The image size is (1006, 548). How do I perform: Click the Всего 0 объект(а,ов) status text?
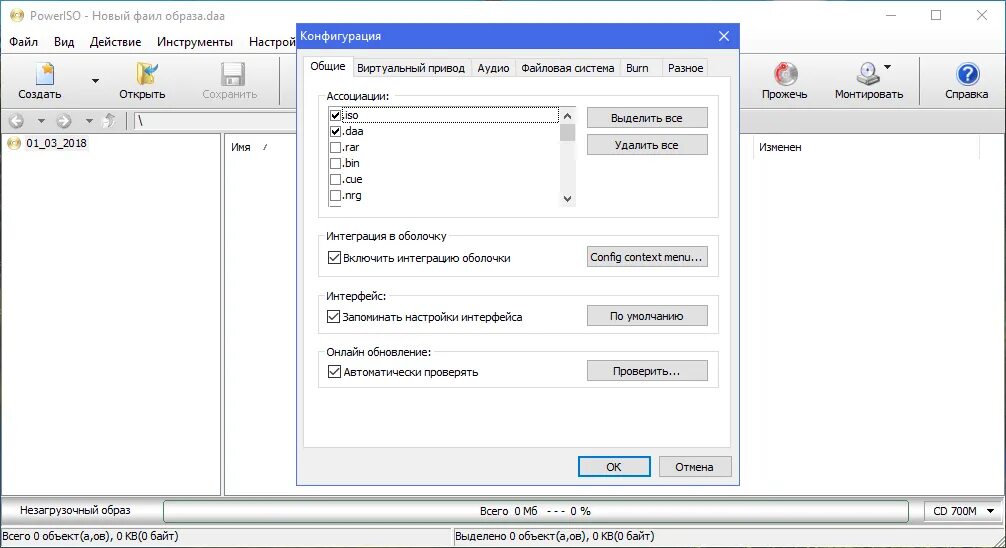(90, 536)
